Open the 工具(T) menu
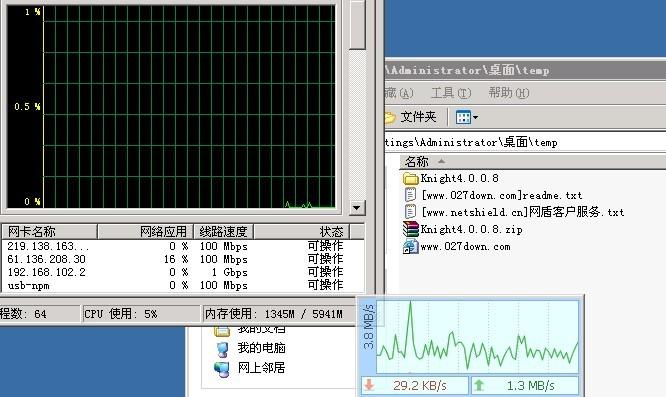 (451, 93)
